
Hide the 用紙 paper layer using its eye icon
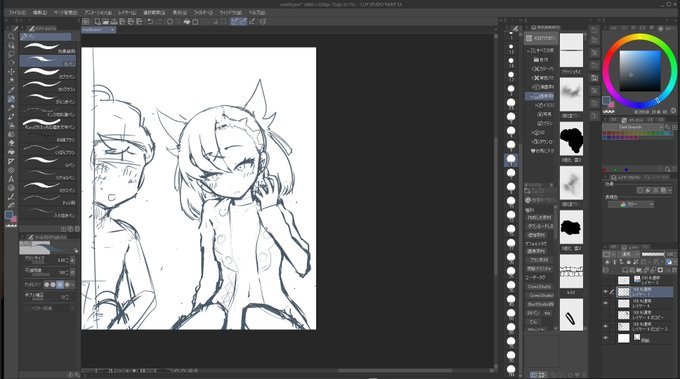pos(606,338)
